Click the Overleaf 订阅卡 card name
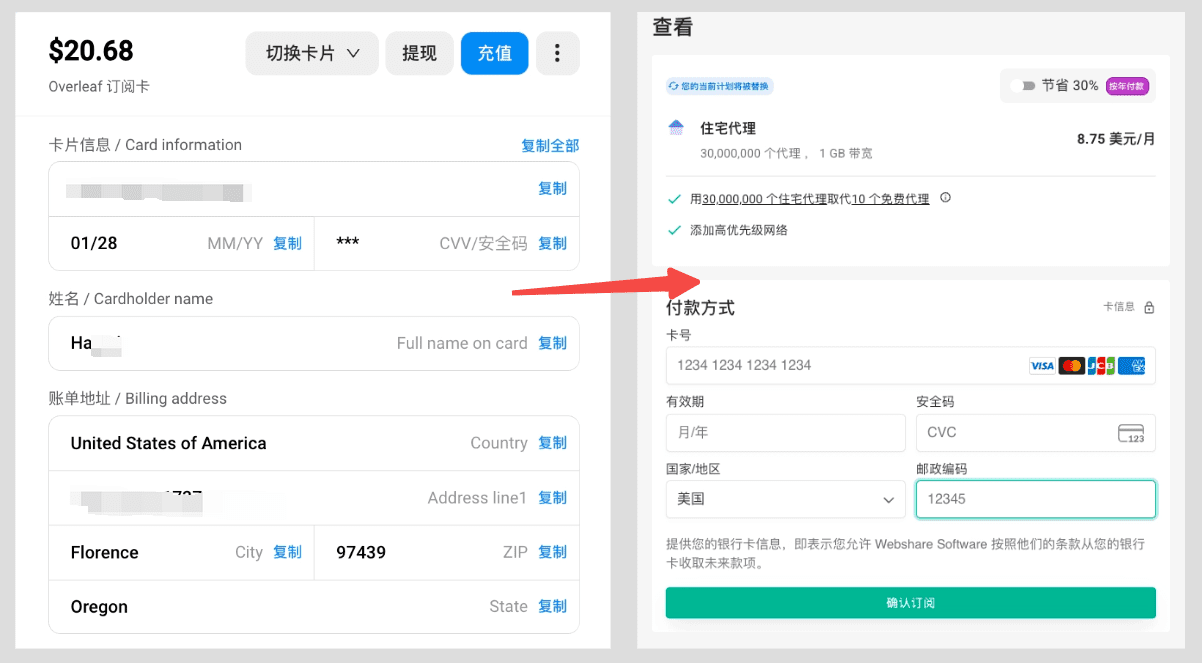 pos(99,87)
